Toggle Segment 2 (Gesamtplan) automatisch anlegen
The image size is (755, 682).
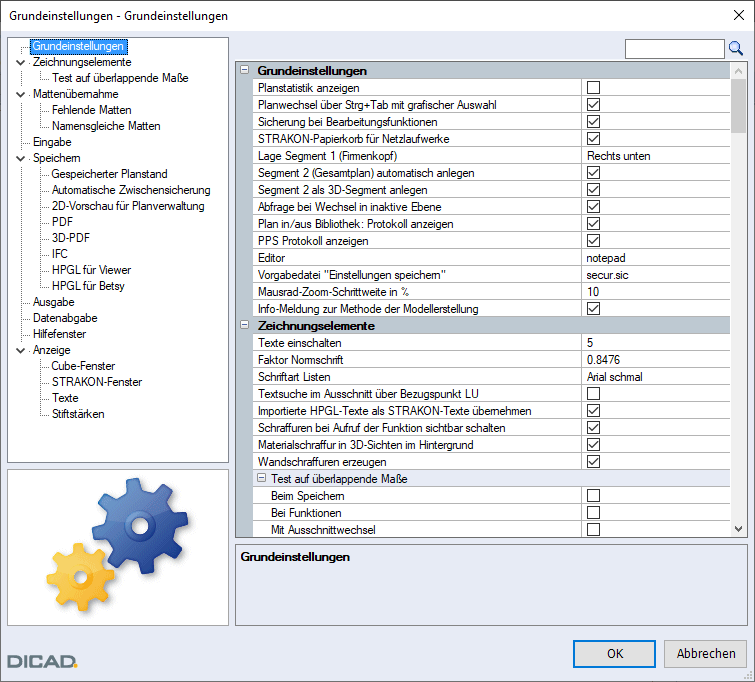point(593,172)
